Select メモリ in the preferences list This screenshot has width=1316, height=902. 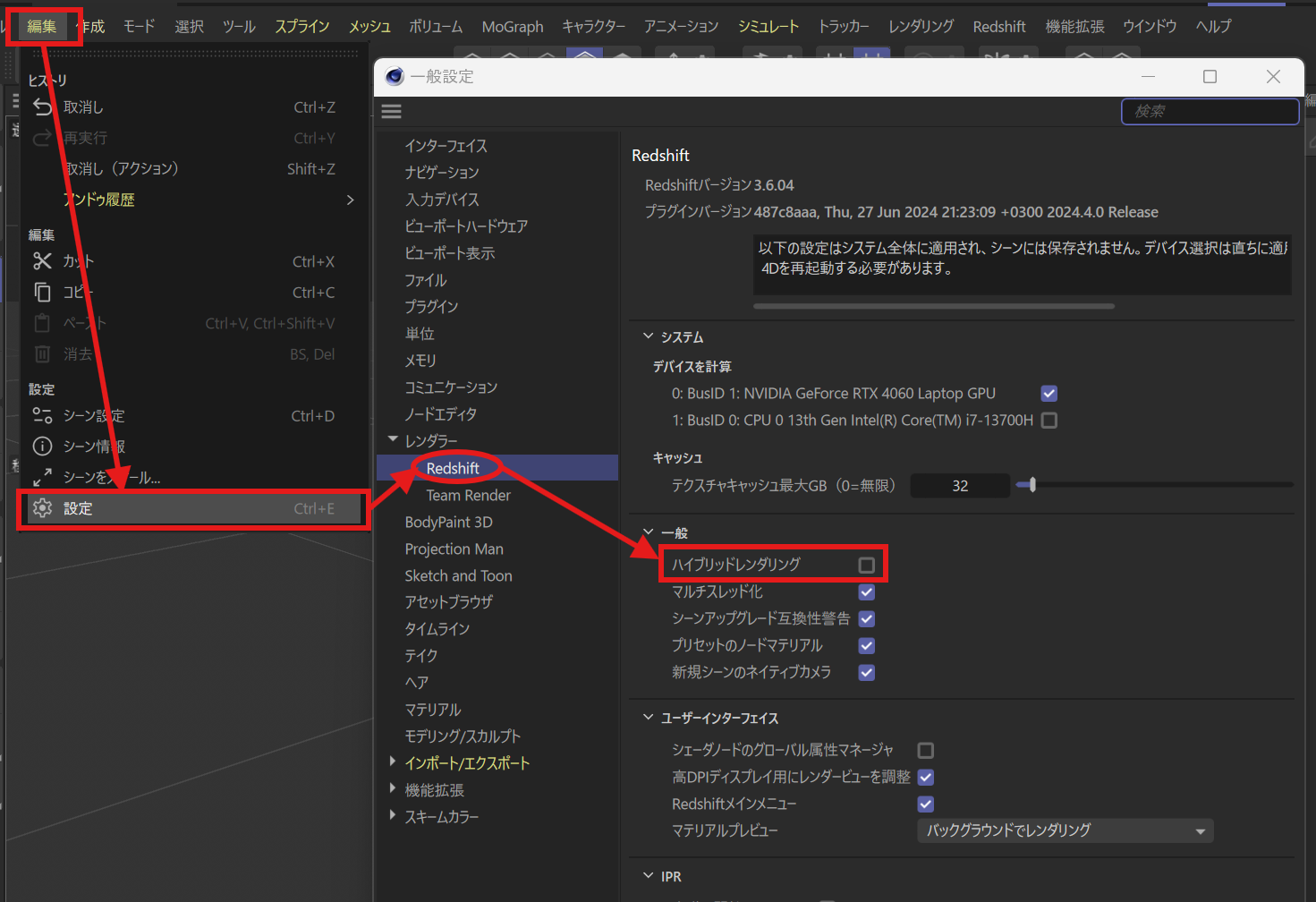click(420, 361)
